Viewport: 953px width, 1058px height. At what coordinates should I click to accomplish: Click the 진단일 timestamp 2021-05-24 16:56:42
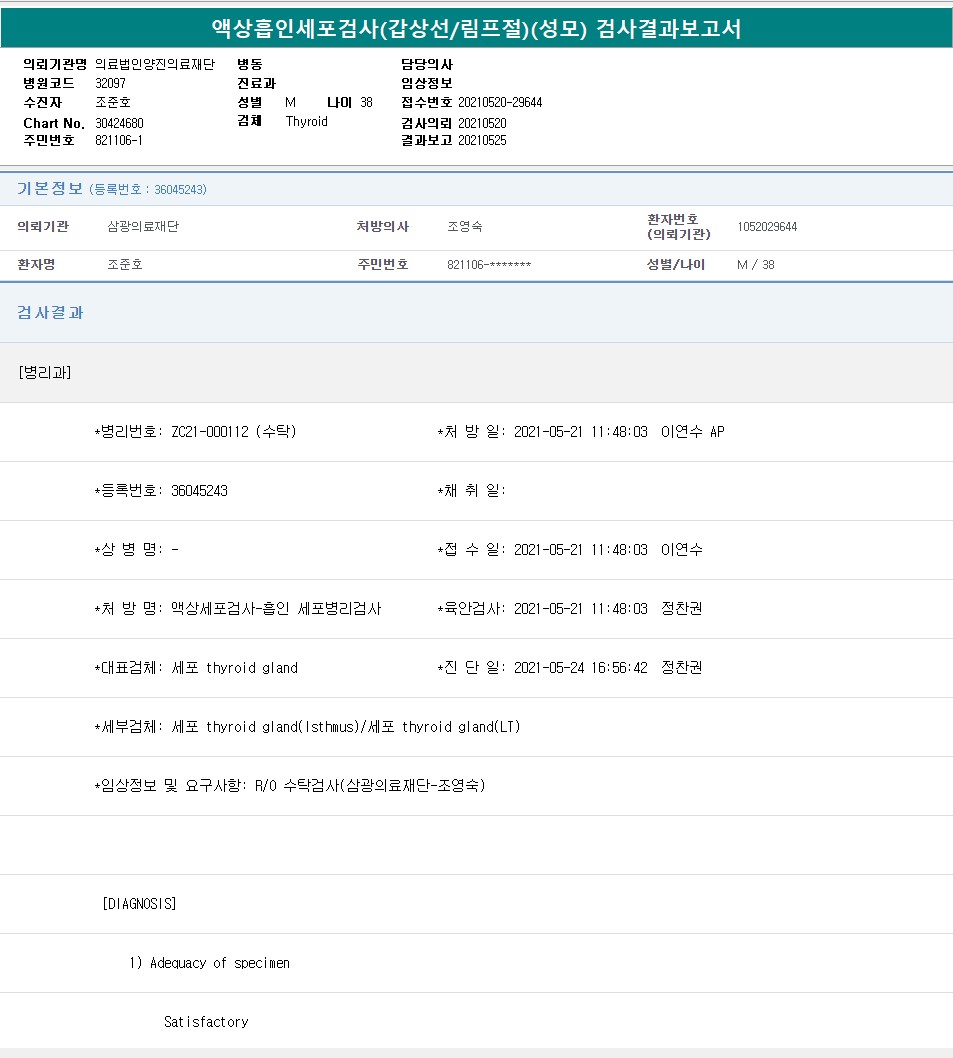(580, 668)
